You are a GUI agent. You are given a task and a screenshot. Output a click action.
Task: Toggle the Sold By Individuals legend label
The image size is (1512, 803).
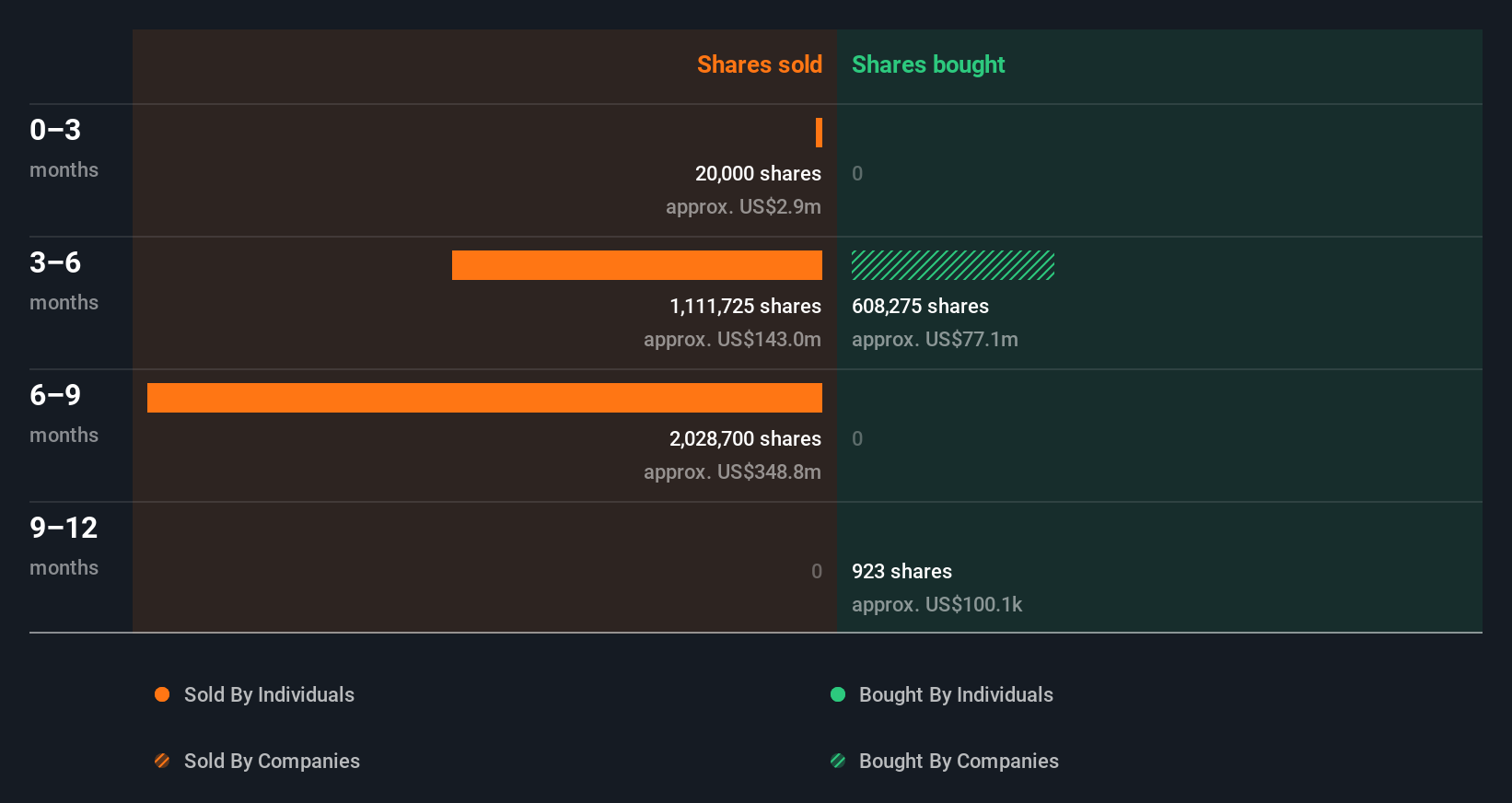click(269, 694)
